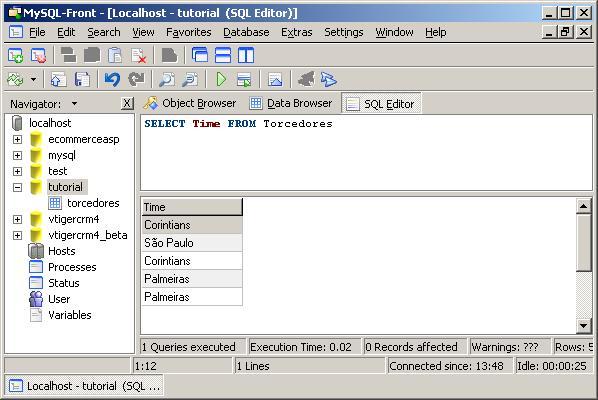Expand the vtigercrm4_beta database node
Screen dimensions: 598x400
pyautogui.click(x=17, y=236)
